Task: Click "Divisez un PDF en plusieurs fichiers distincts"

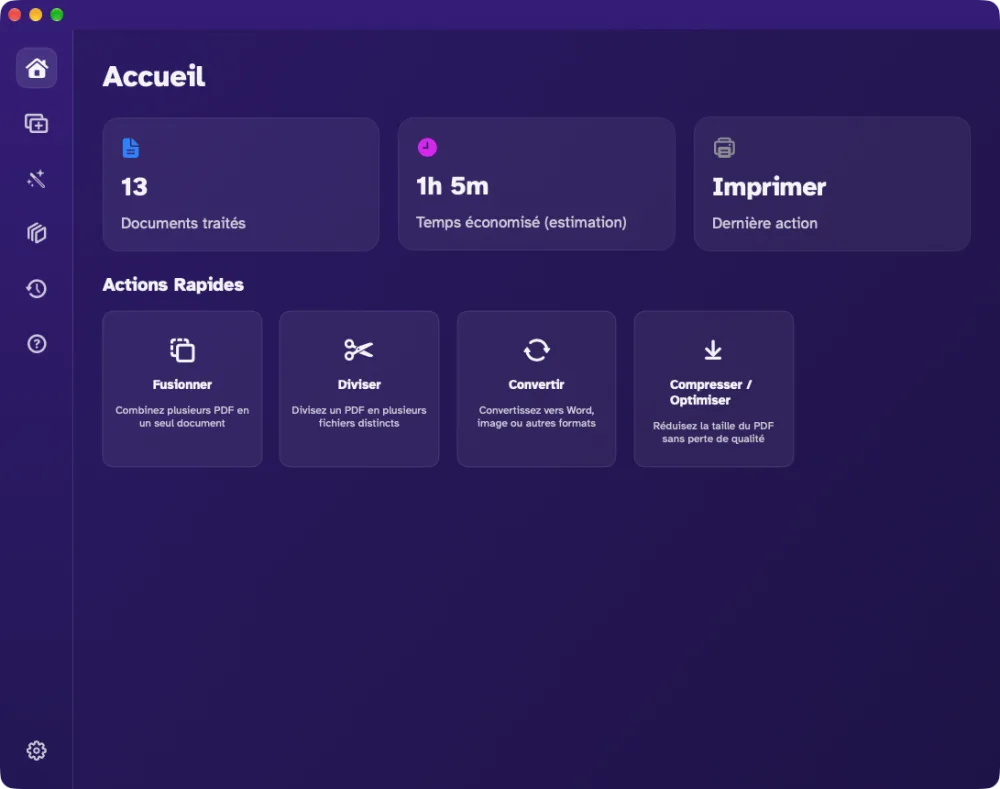Action: pos(359,417)
